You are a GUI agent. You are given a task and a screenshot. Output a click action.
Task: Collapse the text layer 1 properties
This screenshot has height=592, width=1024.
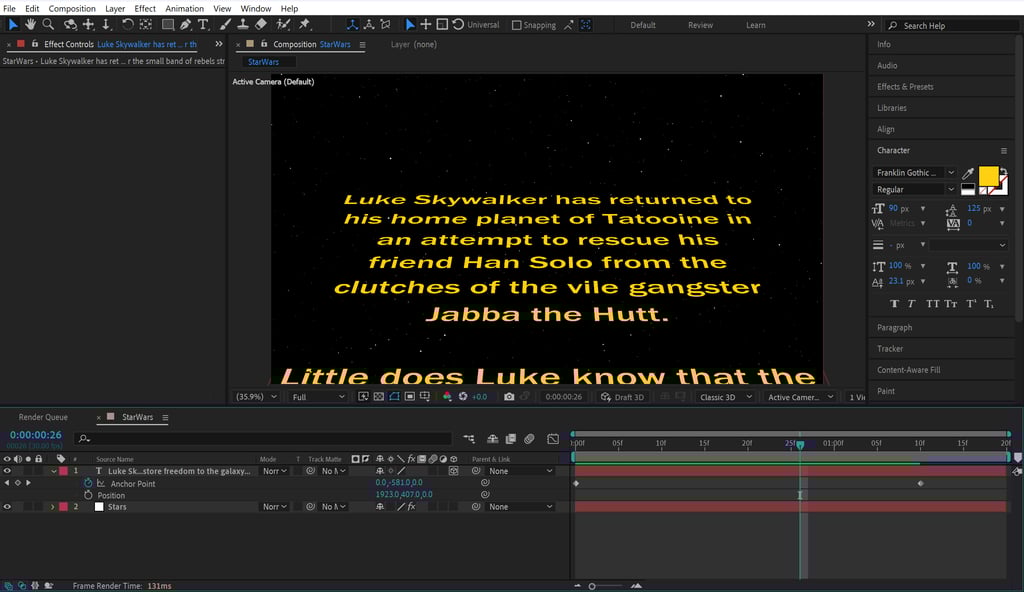point(54,471)
